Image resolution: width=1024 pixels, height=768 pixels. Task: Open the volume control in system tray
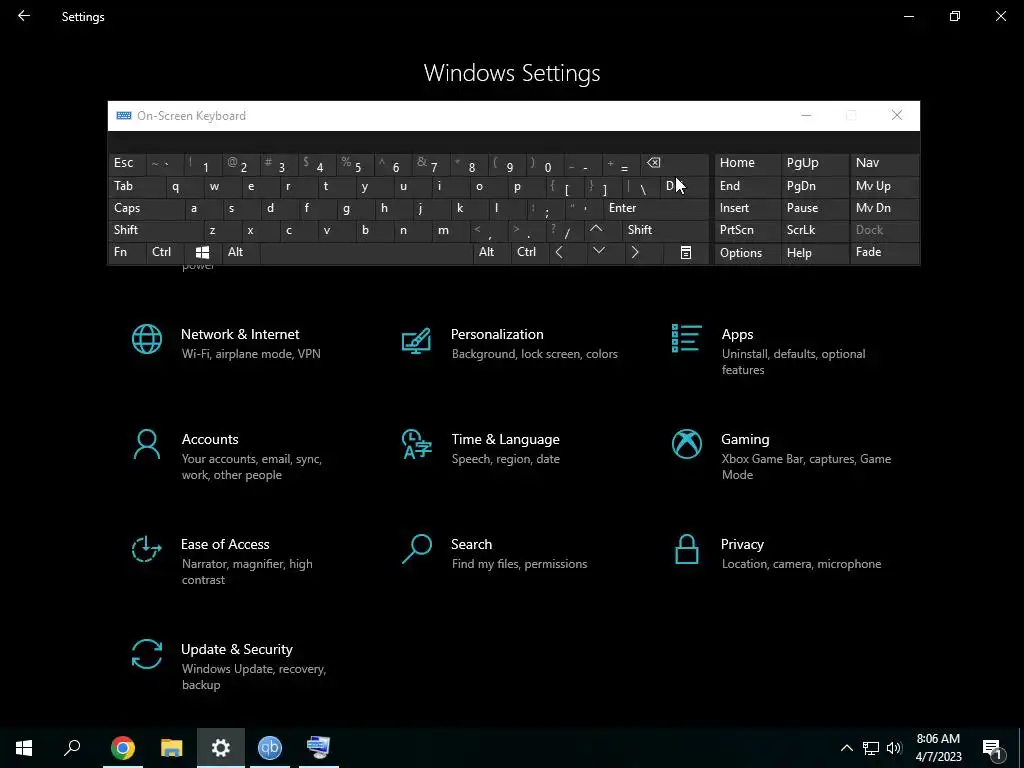tap(894, 748)
